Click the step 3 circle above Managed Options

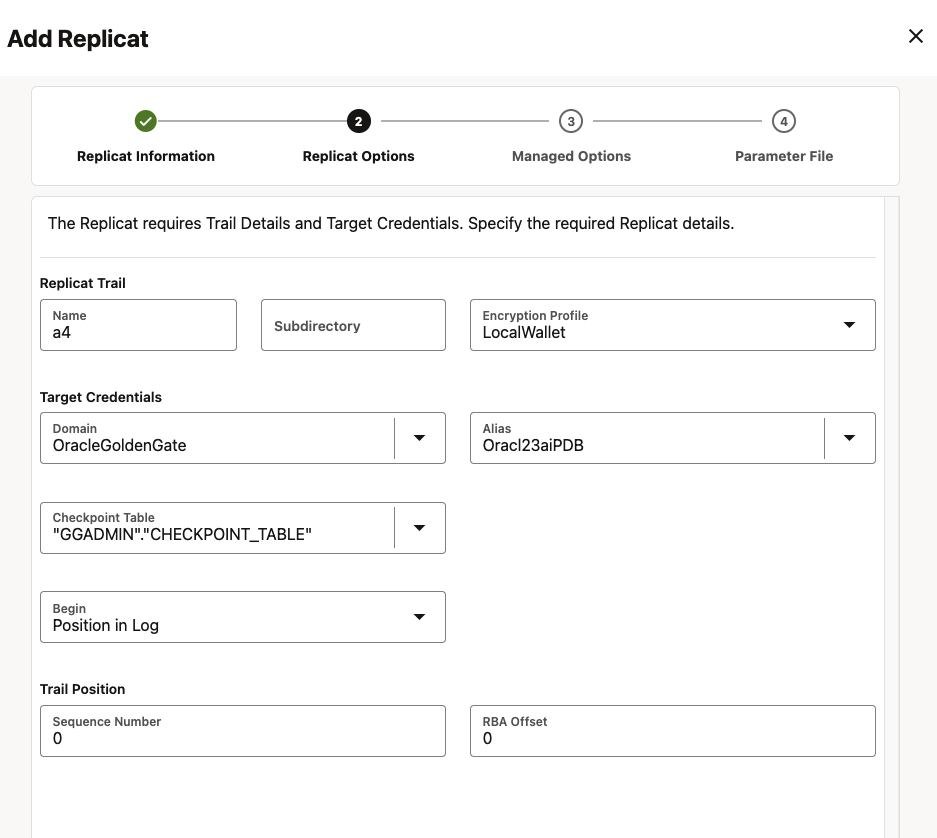click(x=571, y=121)
